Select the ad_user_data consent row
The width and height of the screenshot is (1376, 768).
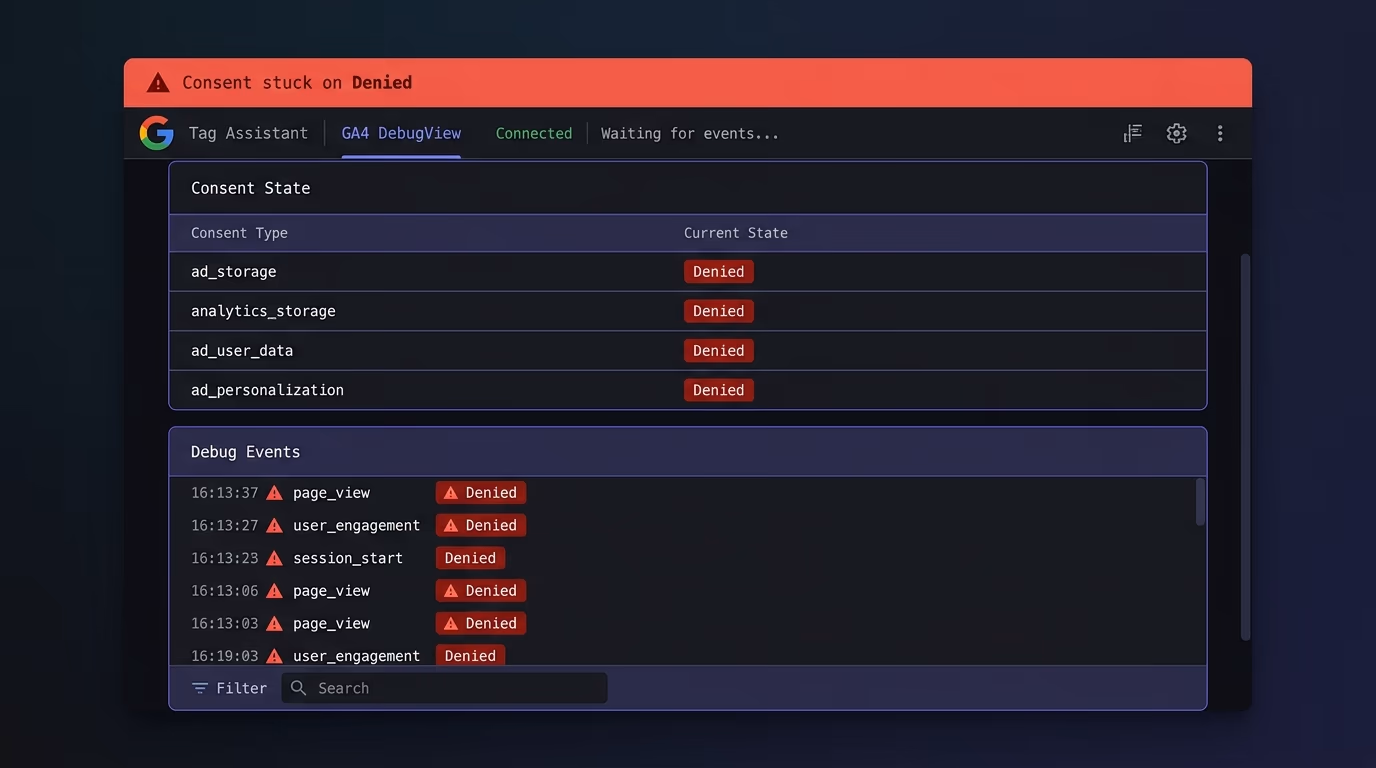[x=688, y=351]
